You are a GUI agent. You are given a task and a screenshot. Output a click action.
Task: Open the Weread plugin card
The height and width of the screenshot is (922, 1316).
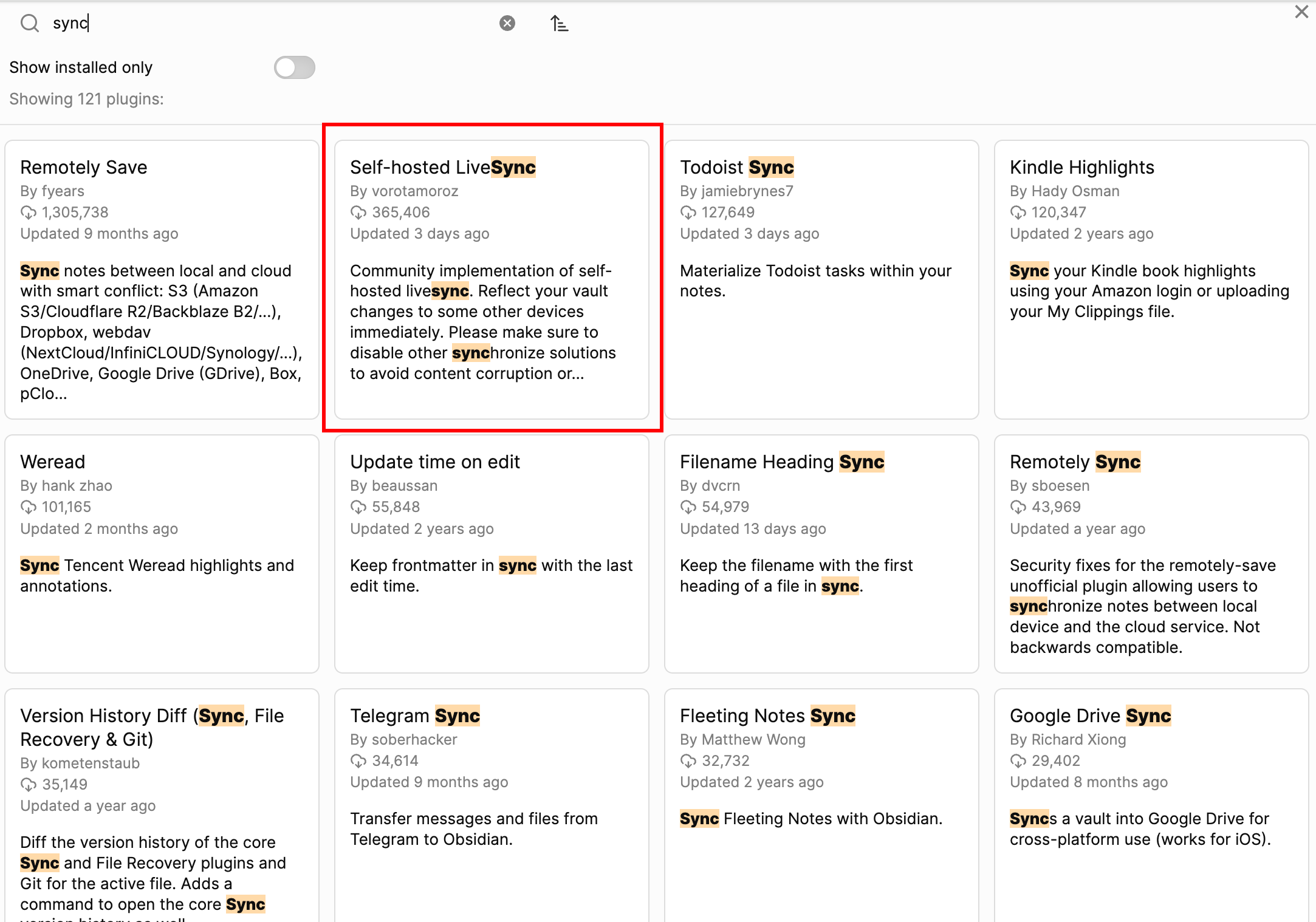162,553
